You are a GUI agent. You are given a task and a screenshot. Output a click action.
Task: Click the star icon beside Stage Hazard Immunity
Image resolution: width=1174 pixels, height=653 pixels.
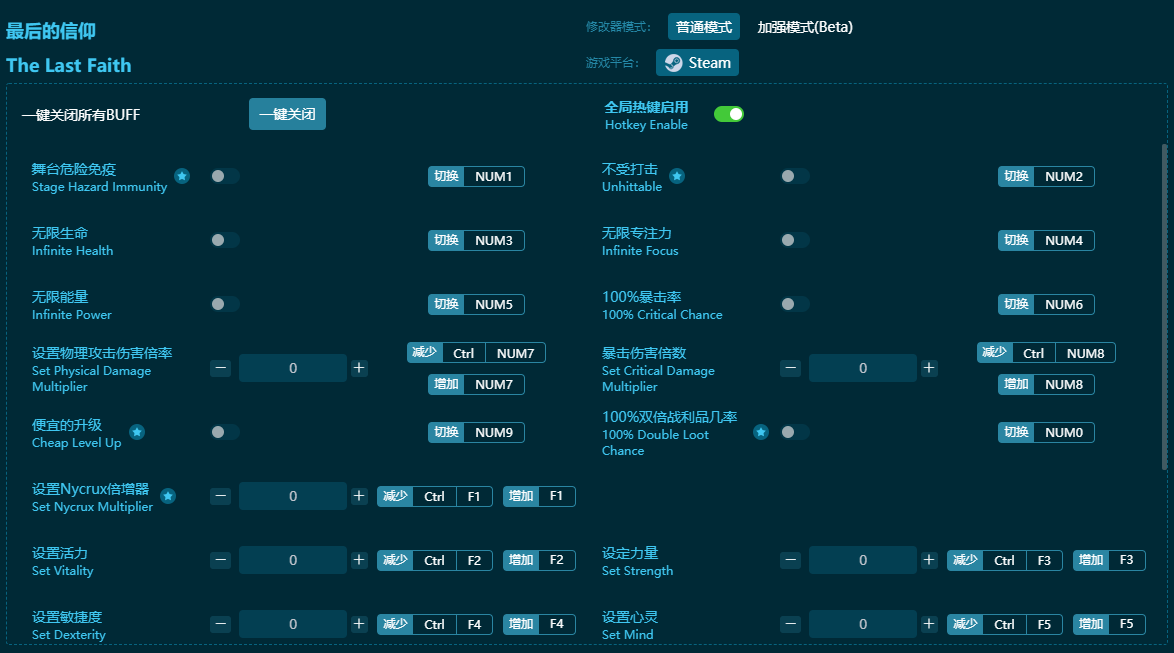(x=182, y=176)
